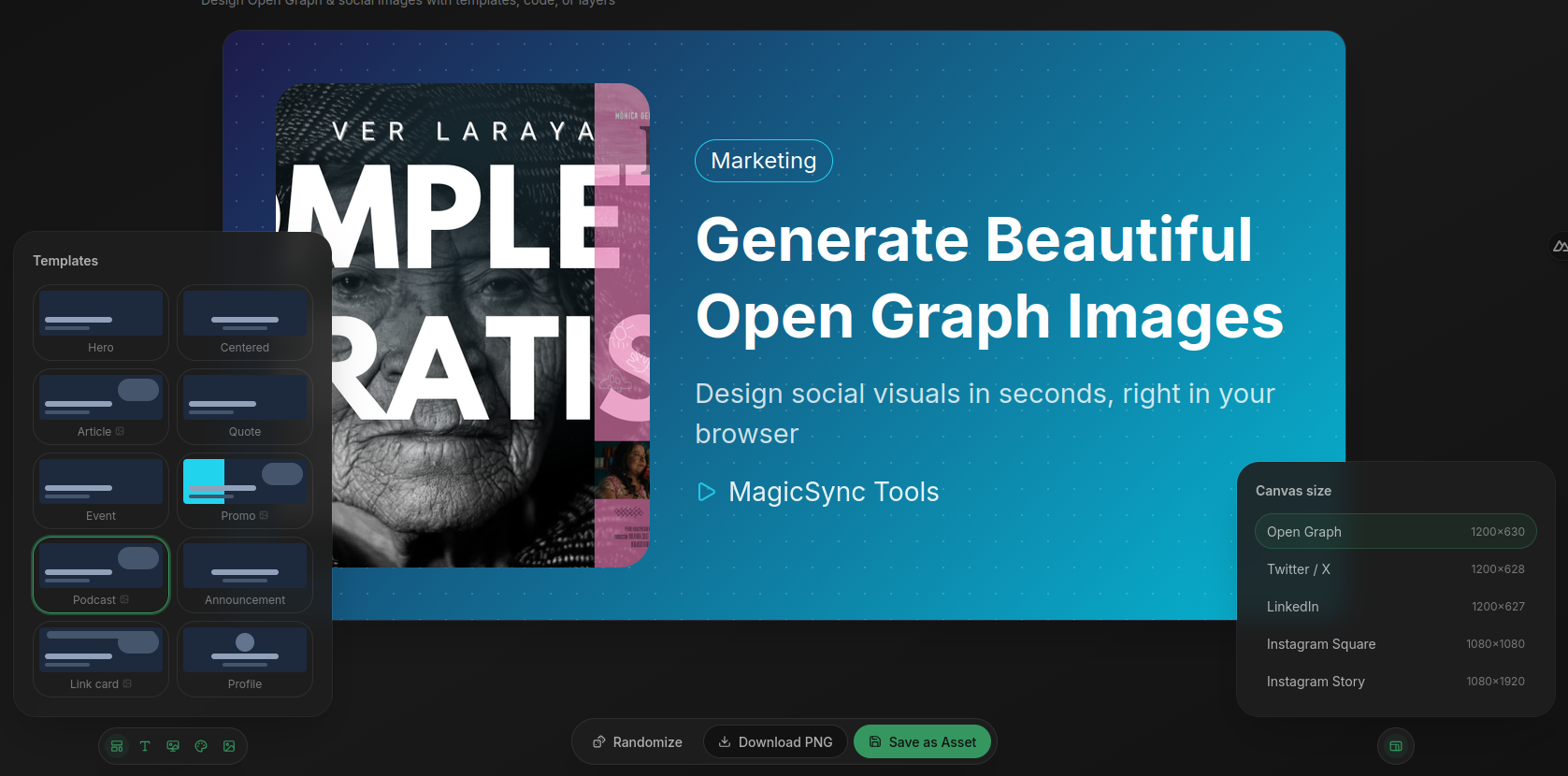The image size is (1568, 776).
Task: Click the Nuxt DevTools mountain logo button
Action: pyautogui.click(x=1559, y=246)
